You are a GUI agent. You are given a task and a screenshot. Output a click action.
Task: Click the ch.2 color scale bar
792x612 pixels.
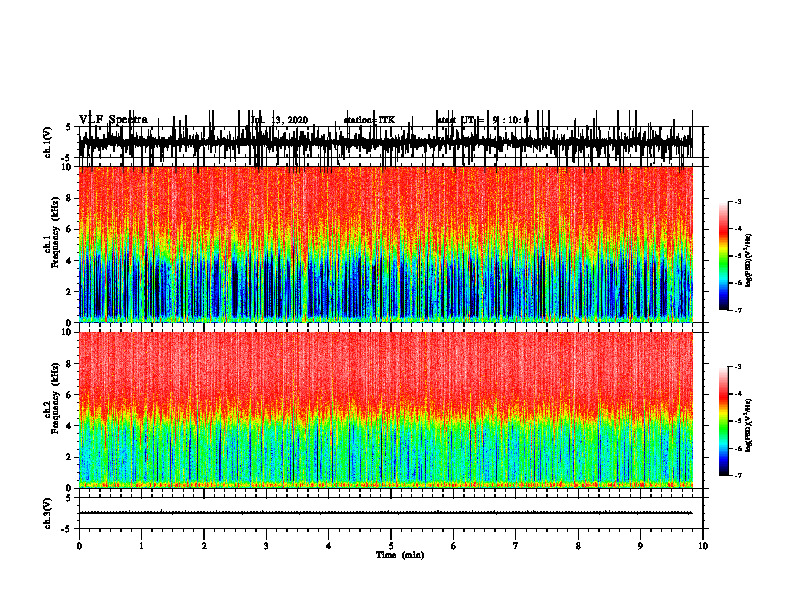(724, 421)
